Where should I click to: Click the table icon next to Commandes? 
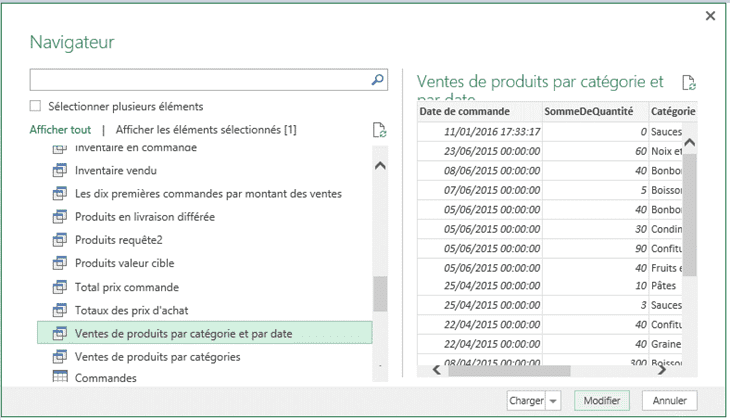point(59,378)
